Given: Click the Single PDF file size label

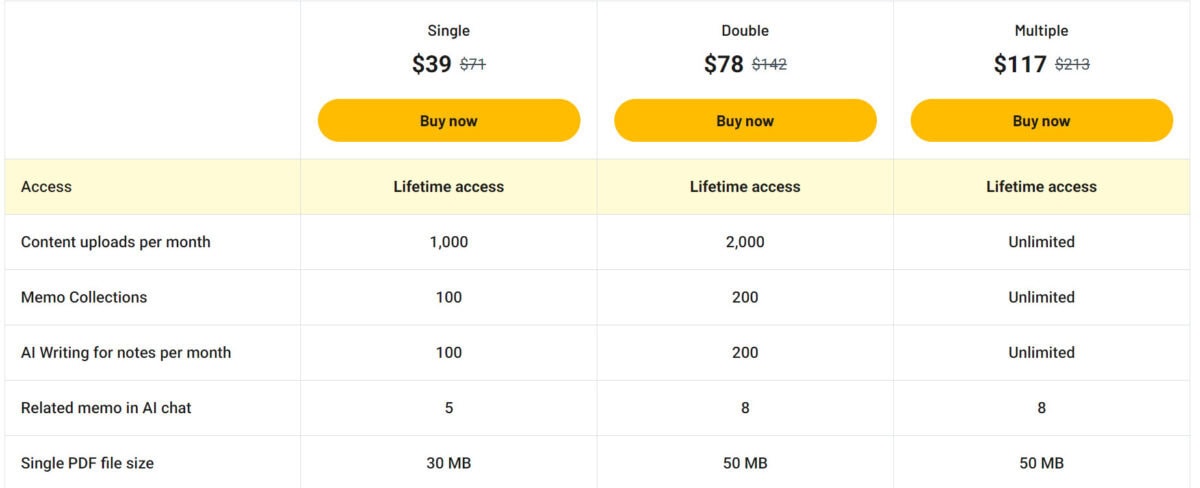Looking at the screenshot, I should point(88,463).
